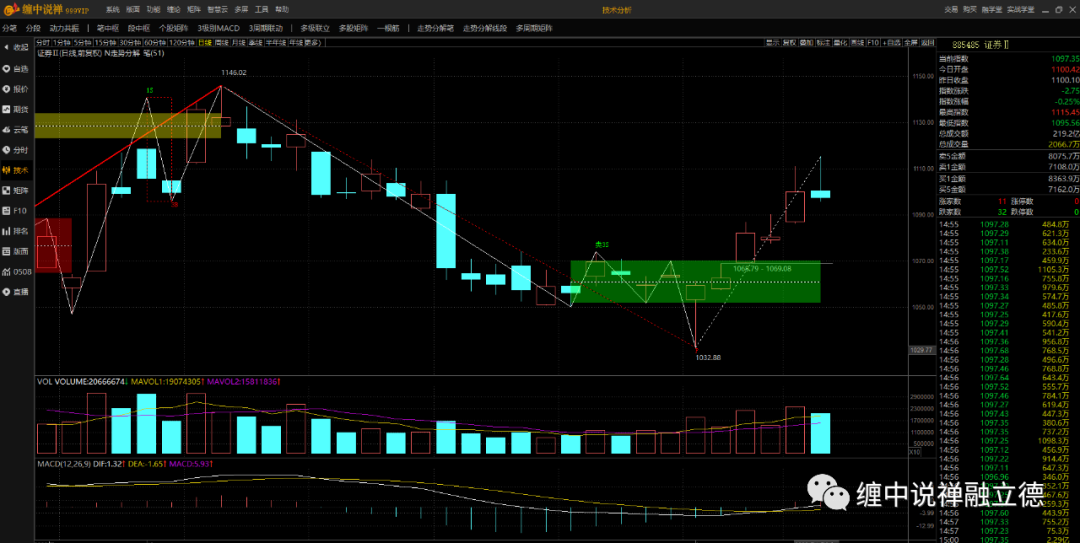The width and height of the screenshot is (1080, 543).
Task: Switch to 15分钟 period tab
Action: [x=105, y=43]
